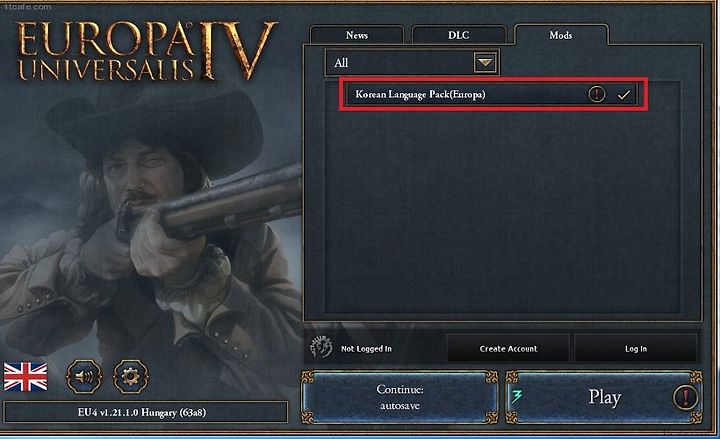Click the Create Account button
This screenshot has height=439, width=720.
(x=508, y=349)
